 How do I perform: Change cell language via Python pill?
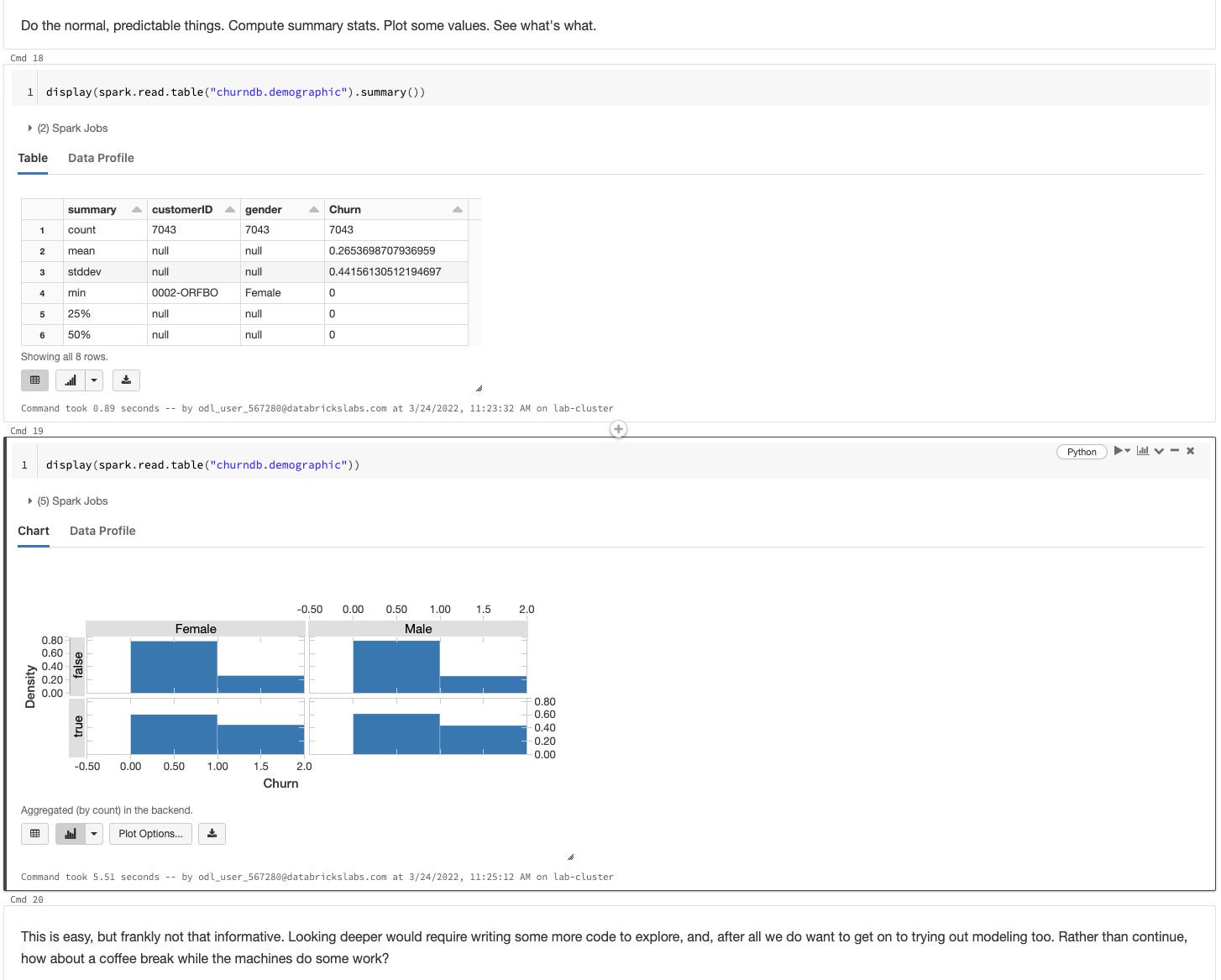click(x=1082, y=452)
